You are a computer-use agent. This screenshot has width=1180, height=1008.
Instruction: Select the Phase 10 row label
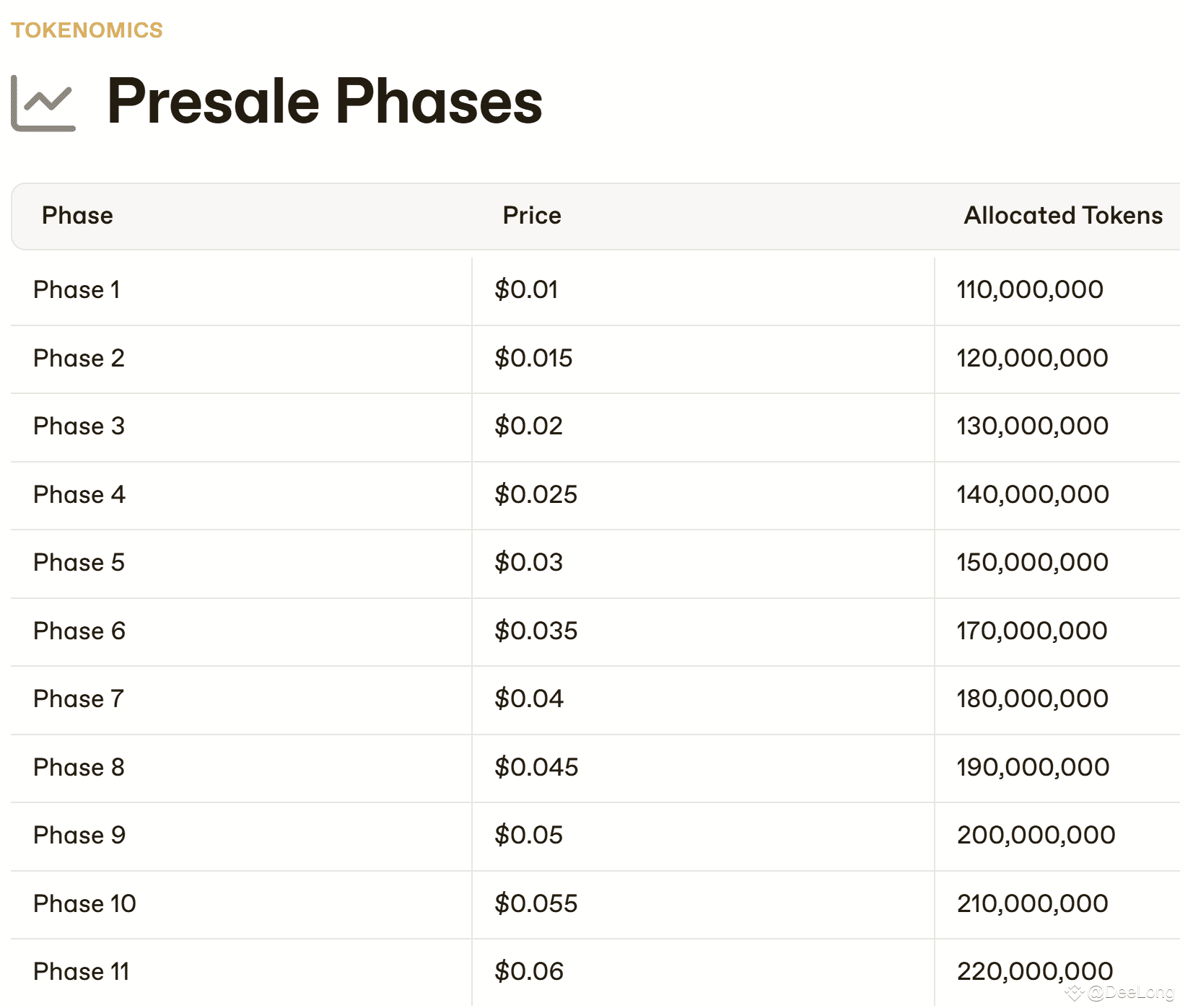pos(84,903)
